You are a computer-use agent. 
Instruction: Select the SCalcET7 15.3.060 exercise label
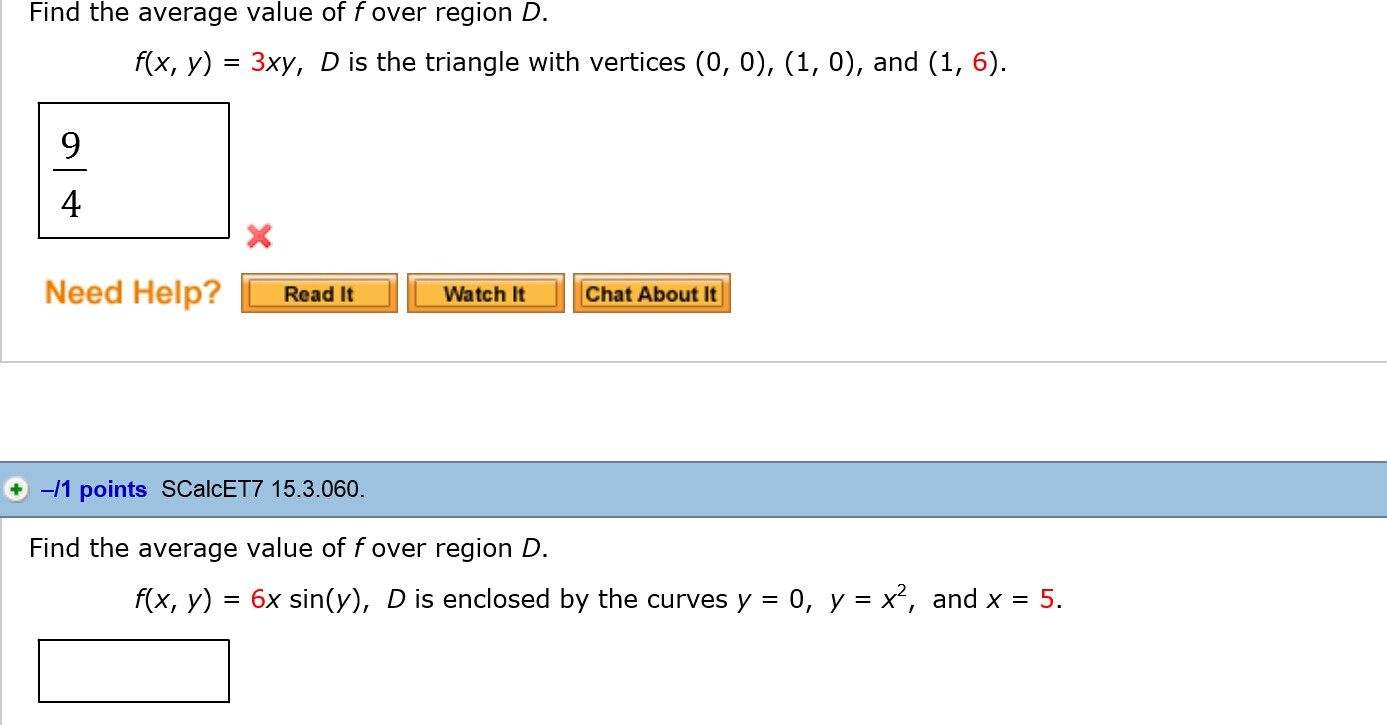point(262,489)
